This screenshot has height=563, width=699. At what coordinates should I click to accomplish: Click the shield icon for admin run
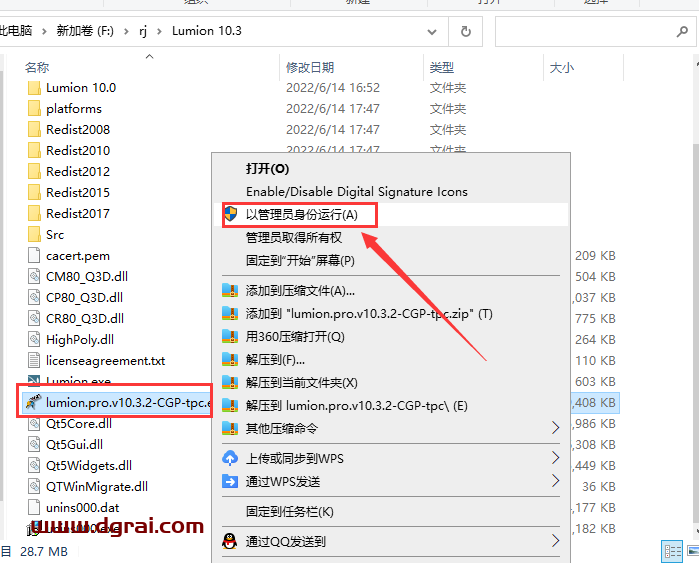click(230, 214)
